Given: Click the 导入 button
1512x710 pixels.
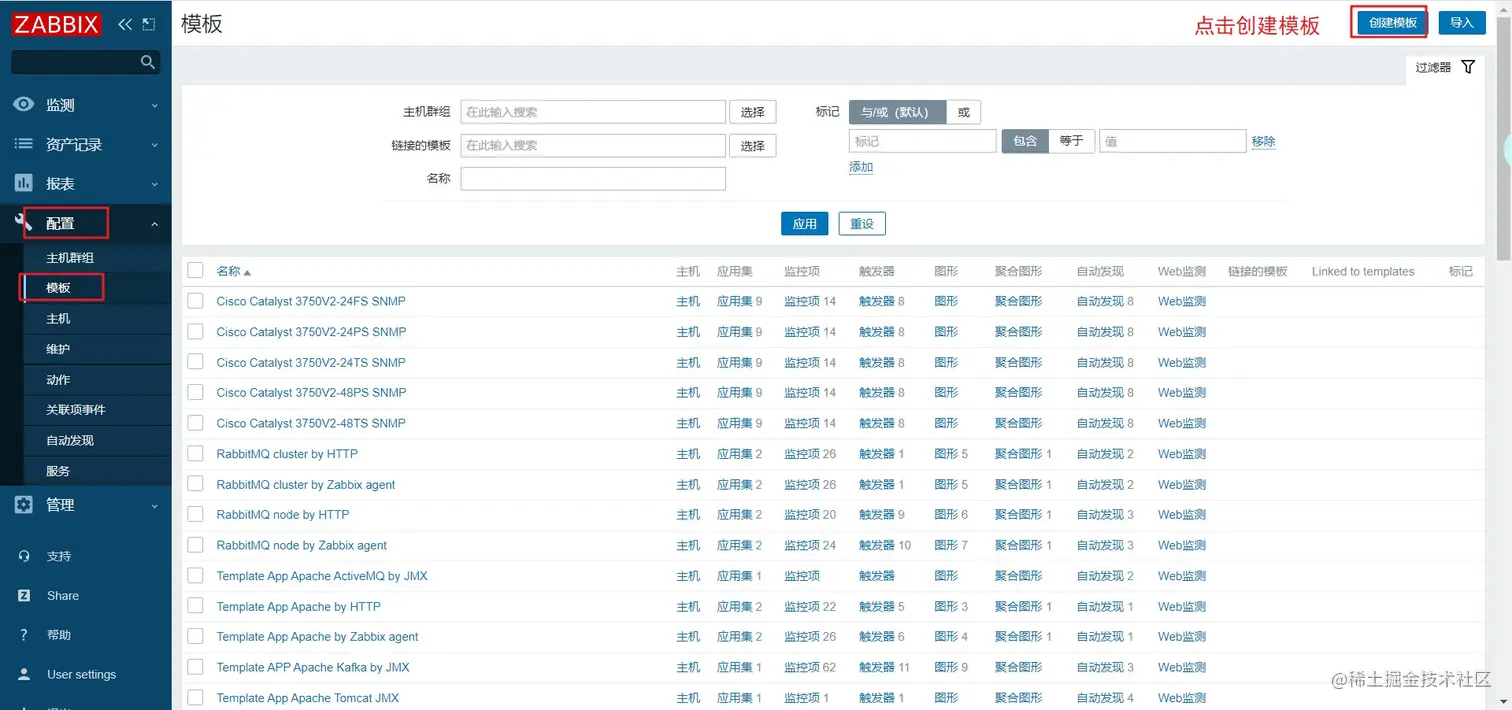Looking at the screenshot, I should coord(1462,23).
